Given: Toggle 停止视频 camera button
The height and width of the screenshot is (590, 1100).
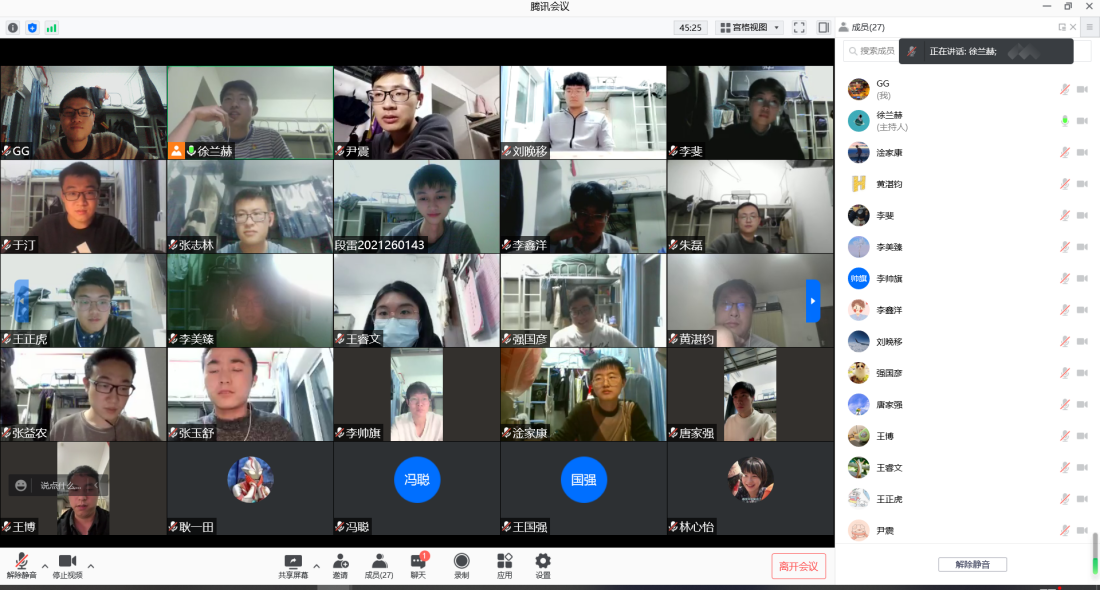Looking at the screenshot, I should click(x=67, y=566).
